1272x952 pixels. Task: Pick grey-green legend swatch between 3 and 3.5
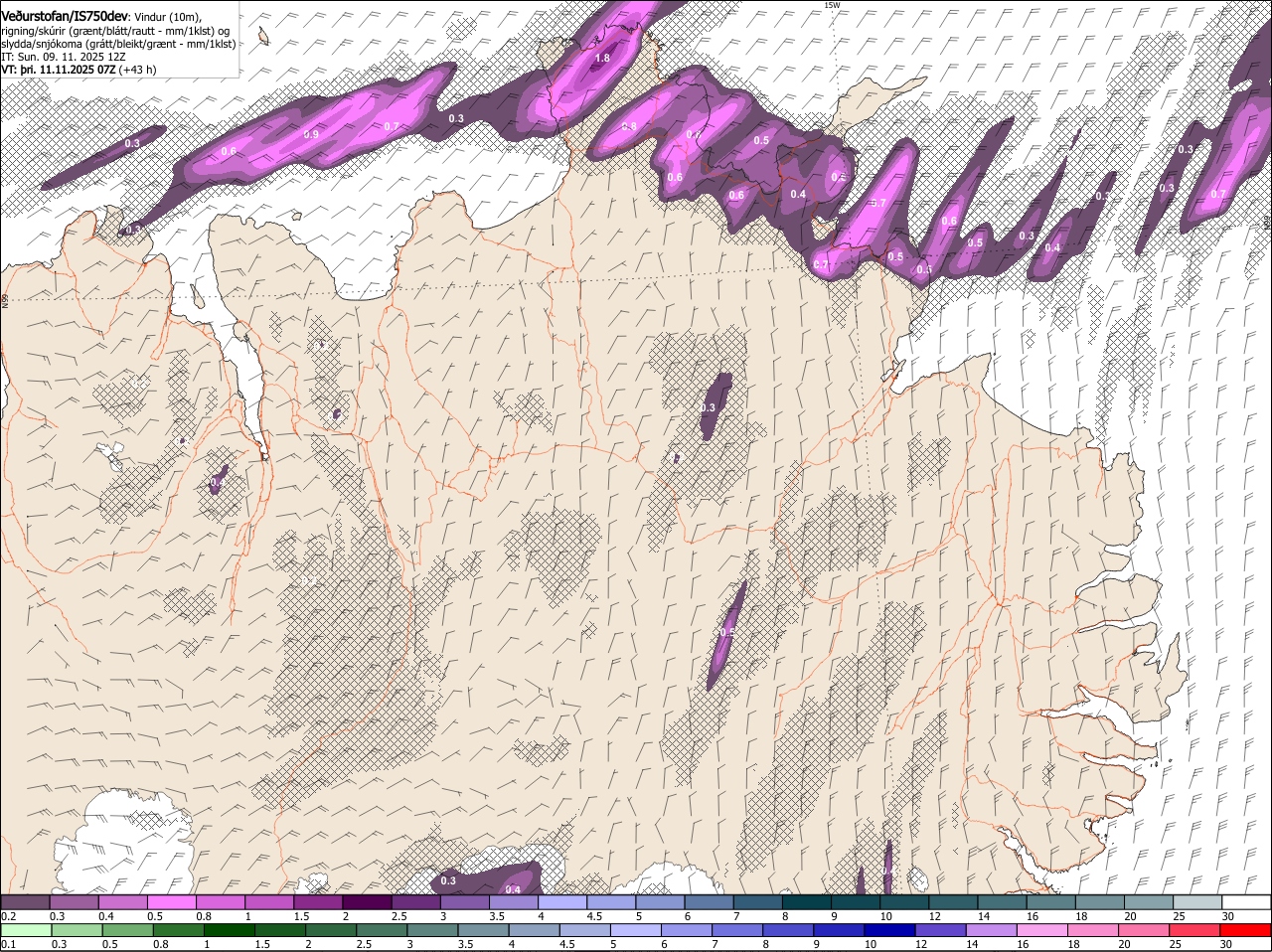click(x=434, y=930)
